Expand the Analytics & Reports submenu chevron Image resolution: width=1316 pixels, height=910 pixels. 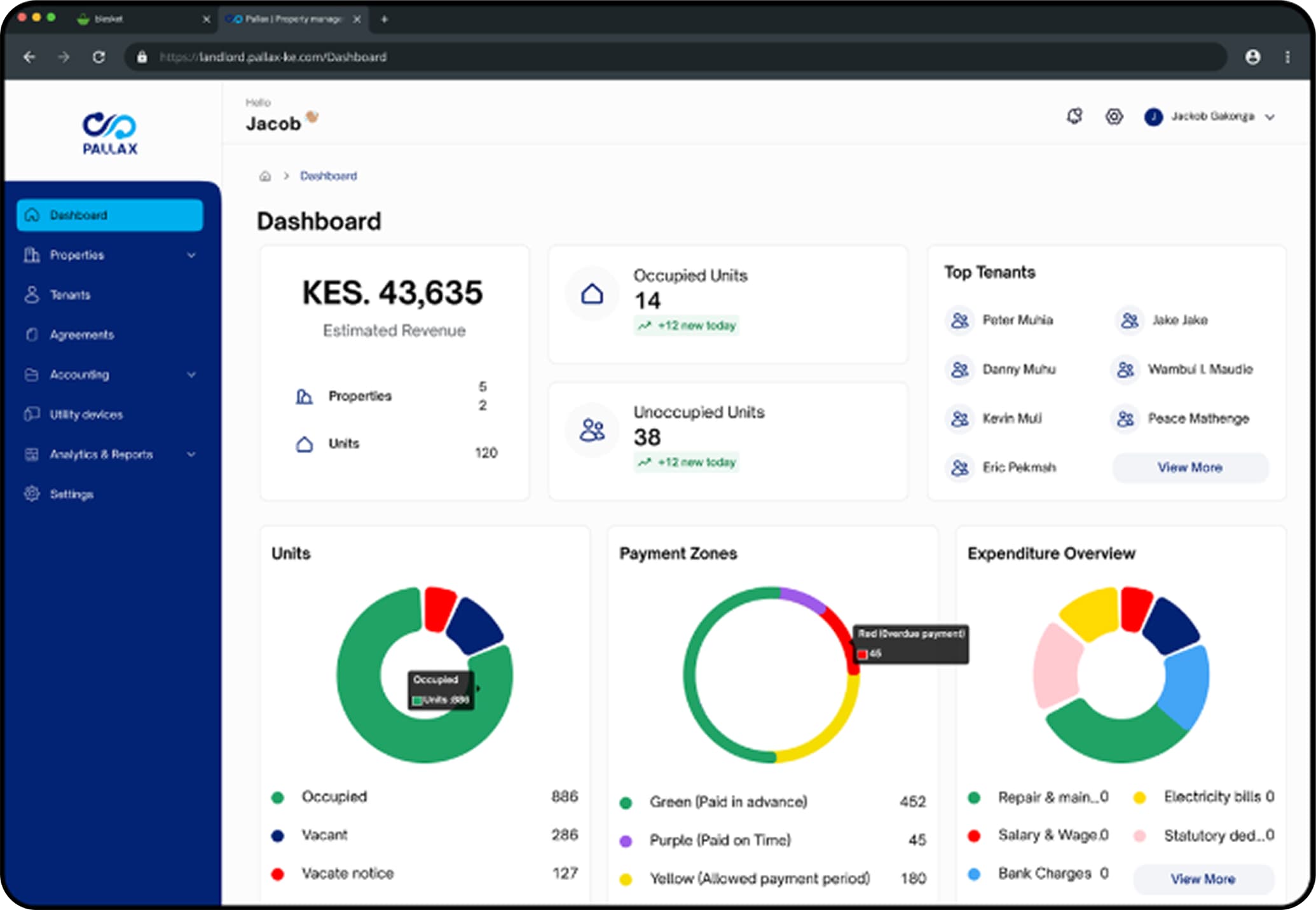click(x=191, y=454)
